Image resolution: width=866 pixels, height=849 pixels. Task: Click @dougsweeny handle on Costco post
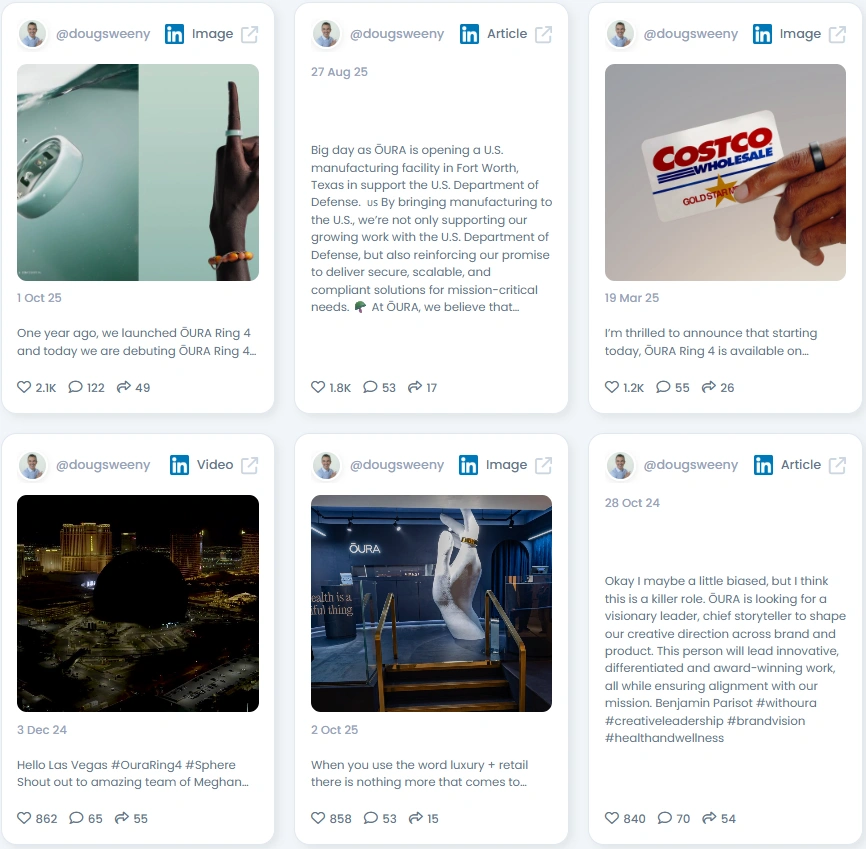click(690, 34)
